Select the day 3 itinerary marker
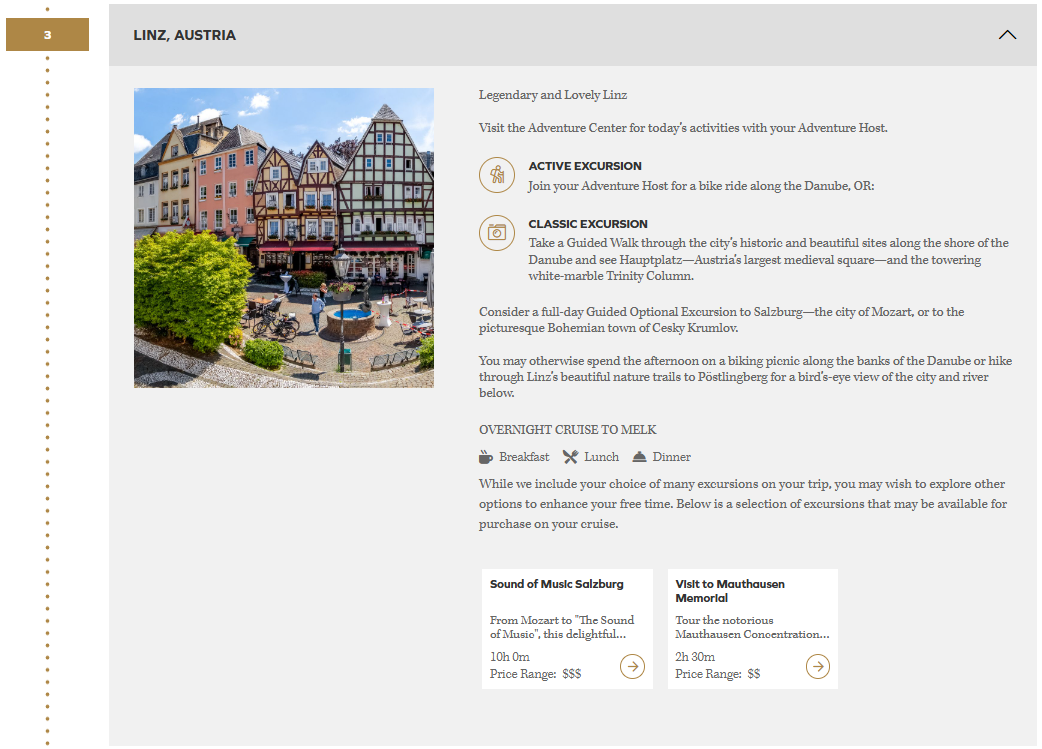This screenshot has width=1042, height=749. [47, 35]
